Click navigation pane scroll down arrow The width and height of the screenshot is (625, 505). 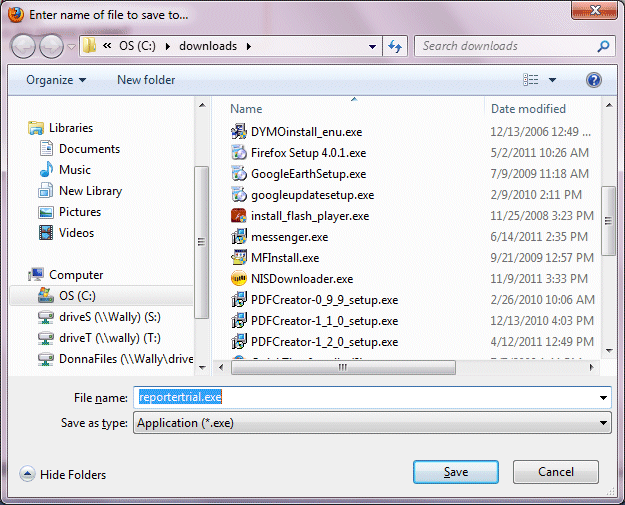pos(202,367)
